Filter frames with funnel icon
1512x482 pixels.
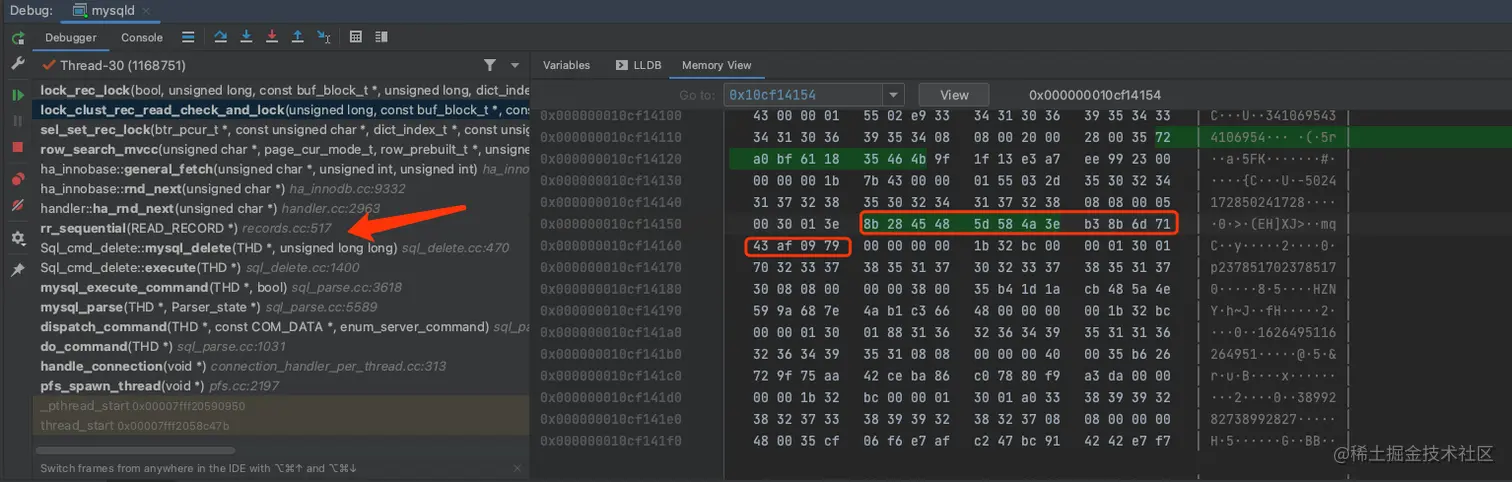[x=490, y=65]
